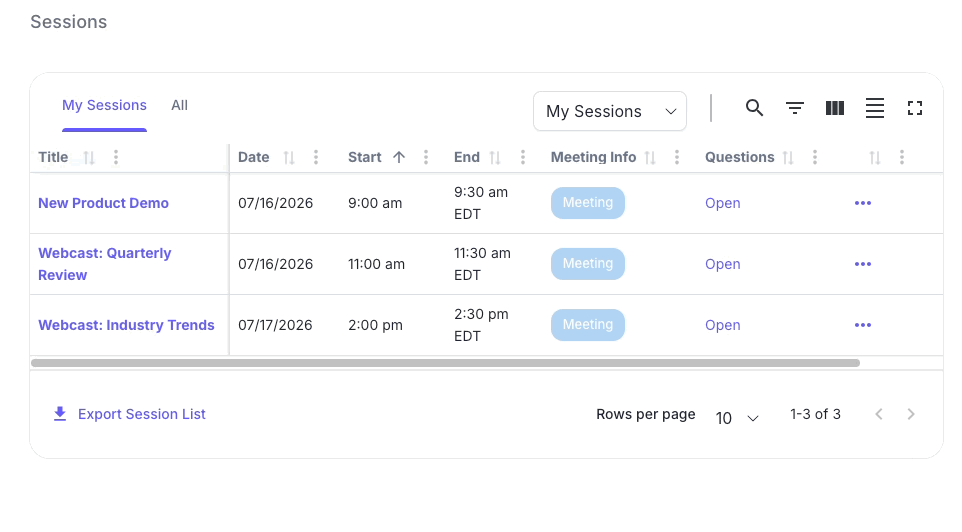Image resolution: width=962 pixels, height=532 pixels.
Task: Open the column chooser icon
Action: pos(834,108)
